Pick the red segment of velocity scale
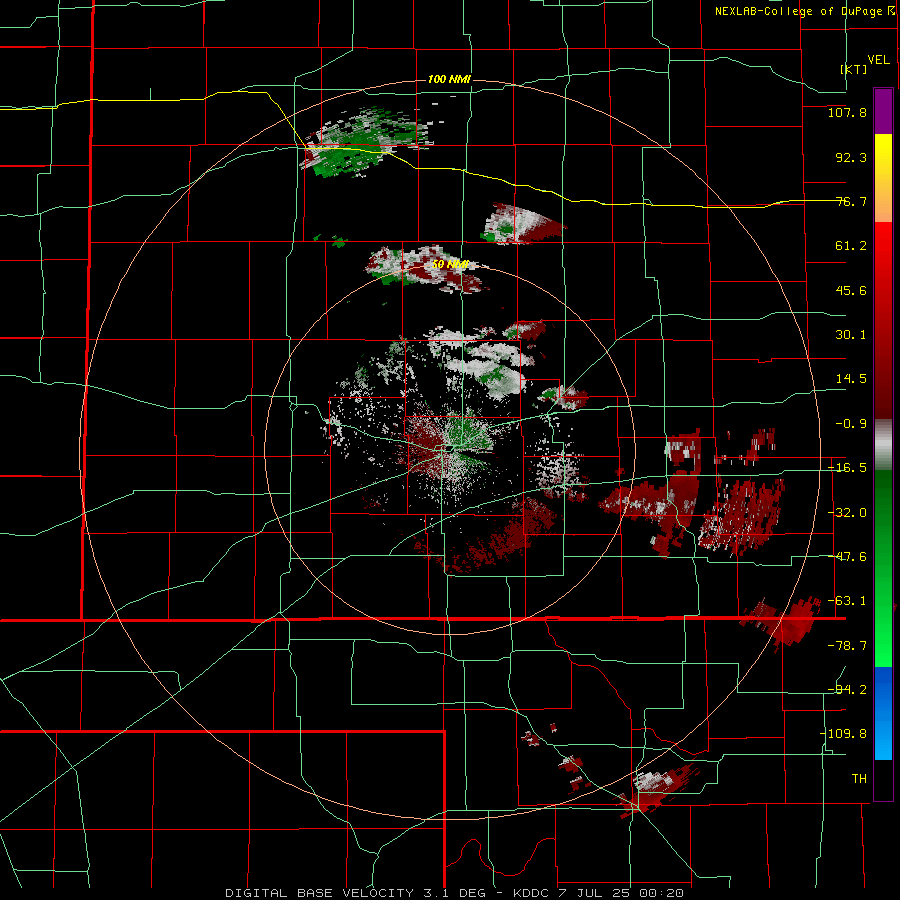900x900 pixels. 883,320
